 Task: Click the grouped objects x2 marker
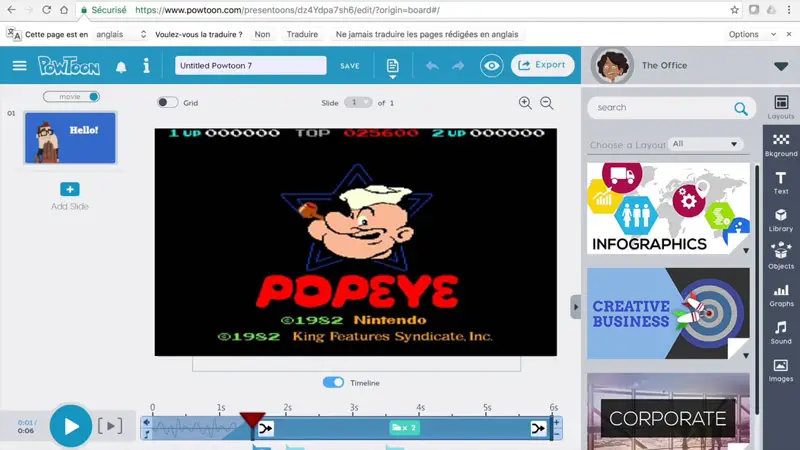coord(405,428)
